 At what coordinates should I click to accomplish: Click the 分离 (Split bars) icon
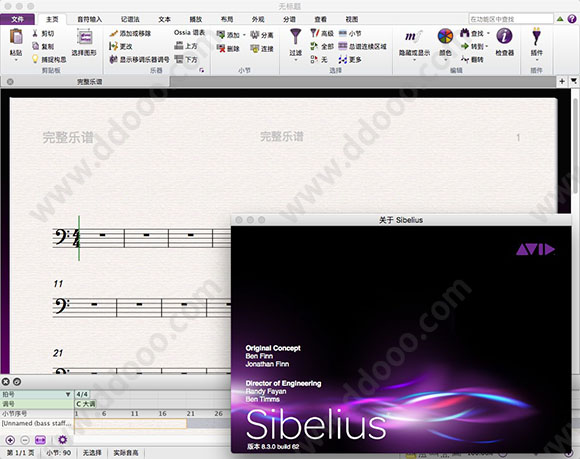tap(254, 35)
